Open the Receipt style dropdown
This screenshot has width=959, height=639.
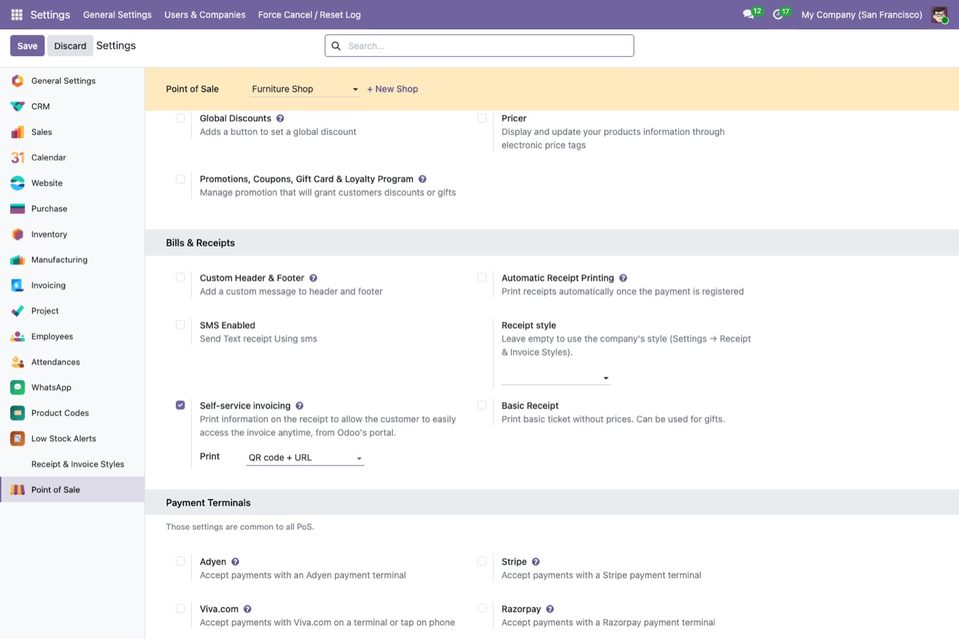555,378
